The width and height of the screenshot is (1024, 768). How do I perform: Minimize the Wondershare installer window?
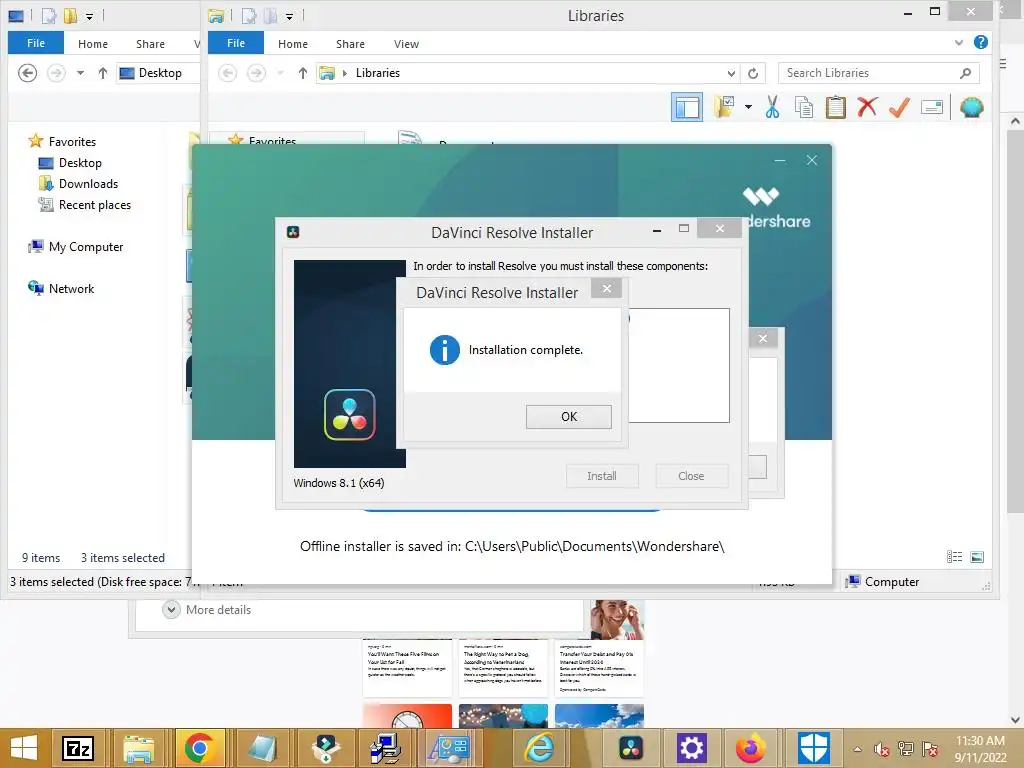coord(780,160)
